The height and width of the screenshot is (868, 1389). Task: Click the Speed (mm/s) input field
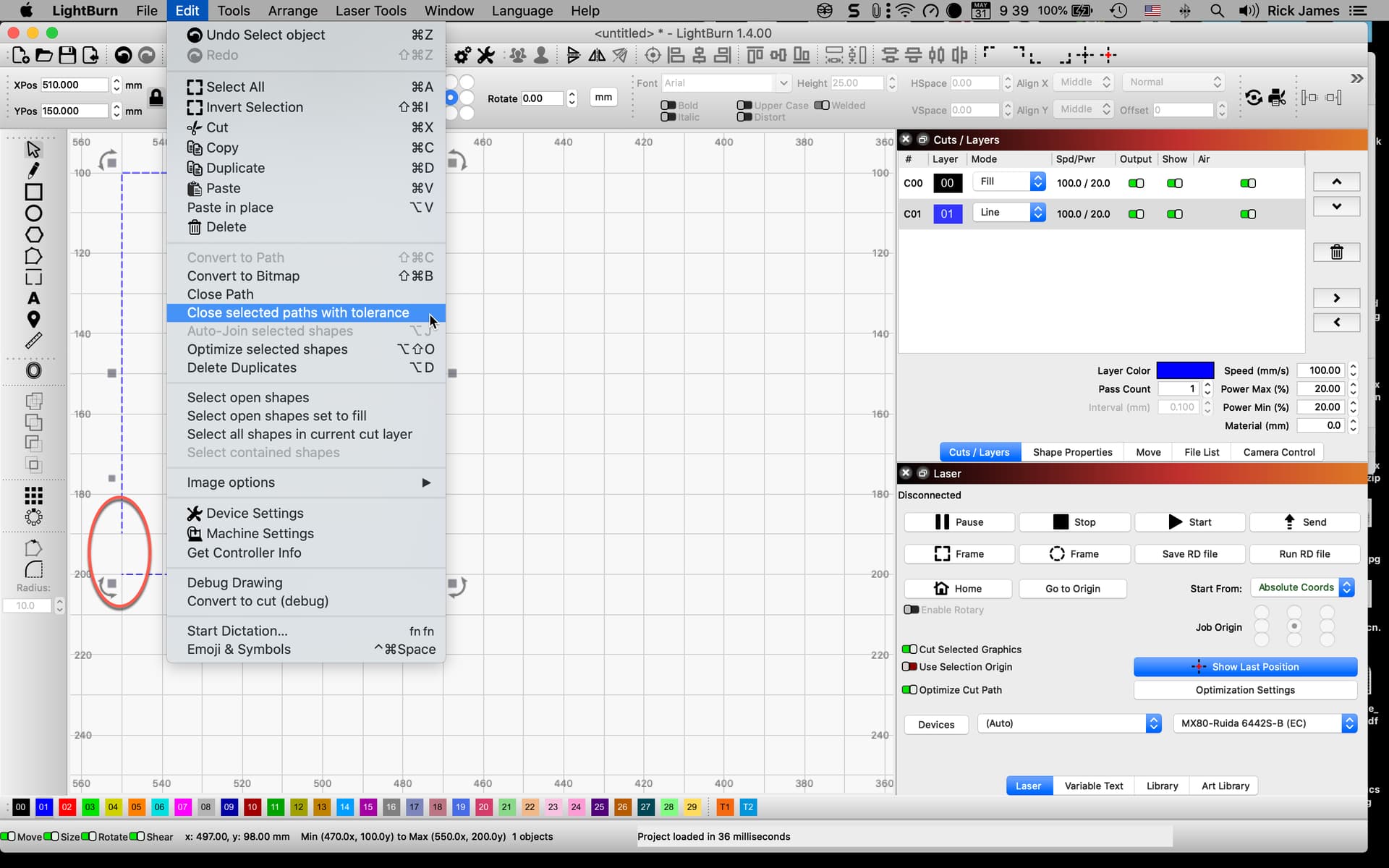1321,370
